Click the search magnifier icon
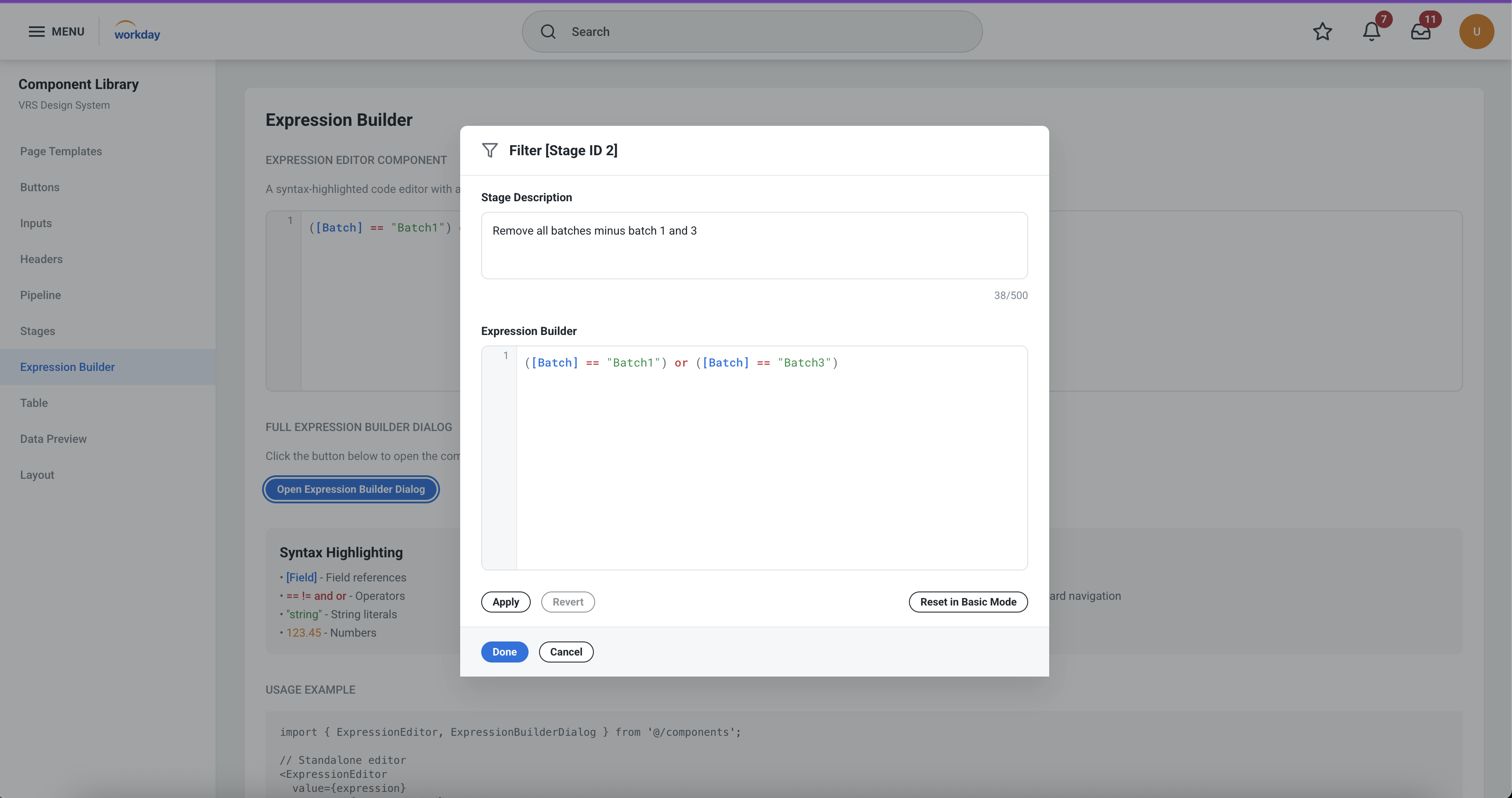The width and height of the screenshot is (1512, 798). coord(548,32)
